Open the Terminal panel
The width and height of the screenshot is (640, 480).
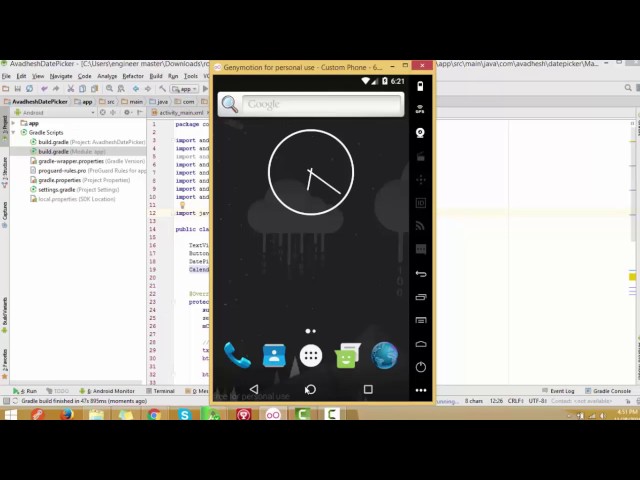(160, 391)
